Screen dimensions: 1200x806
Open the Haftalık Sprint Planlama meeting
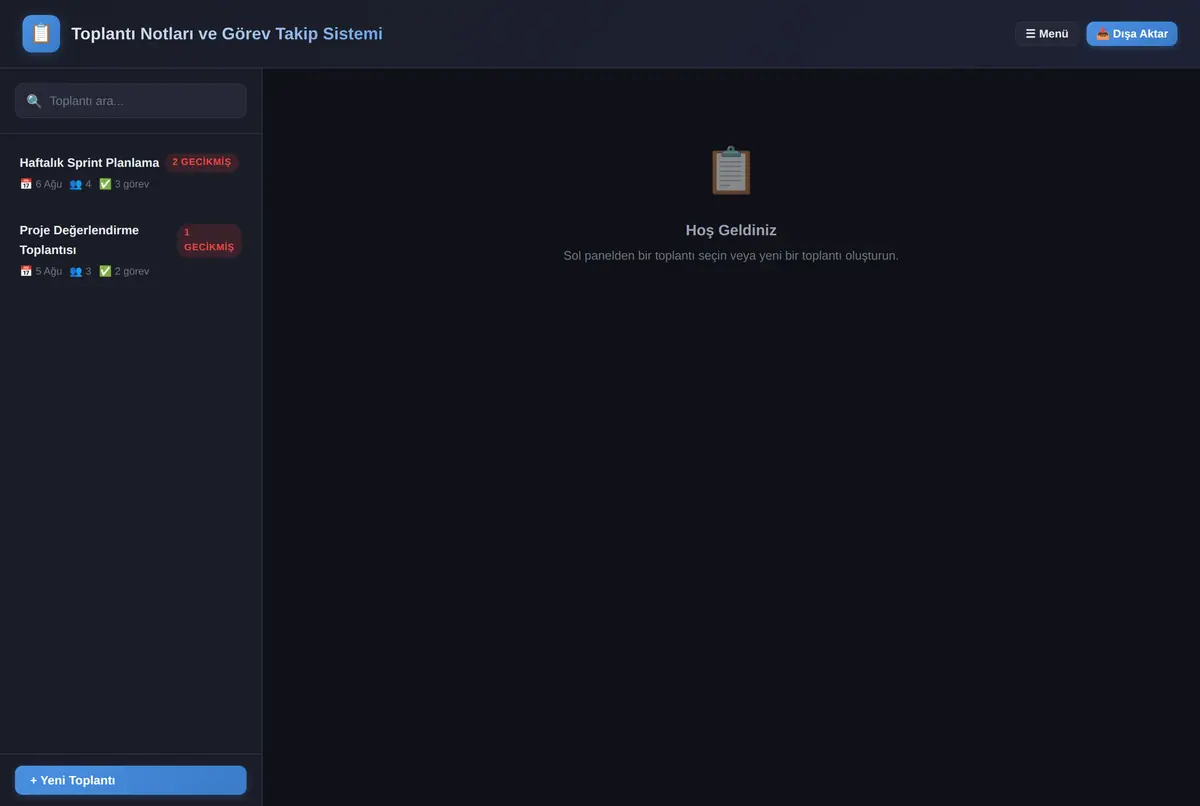tap(131, 172)
